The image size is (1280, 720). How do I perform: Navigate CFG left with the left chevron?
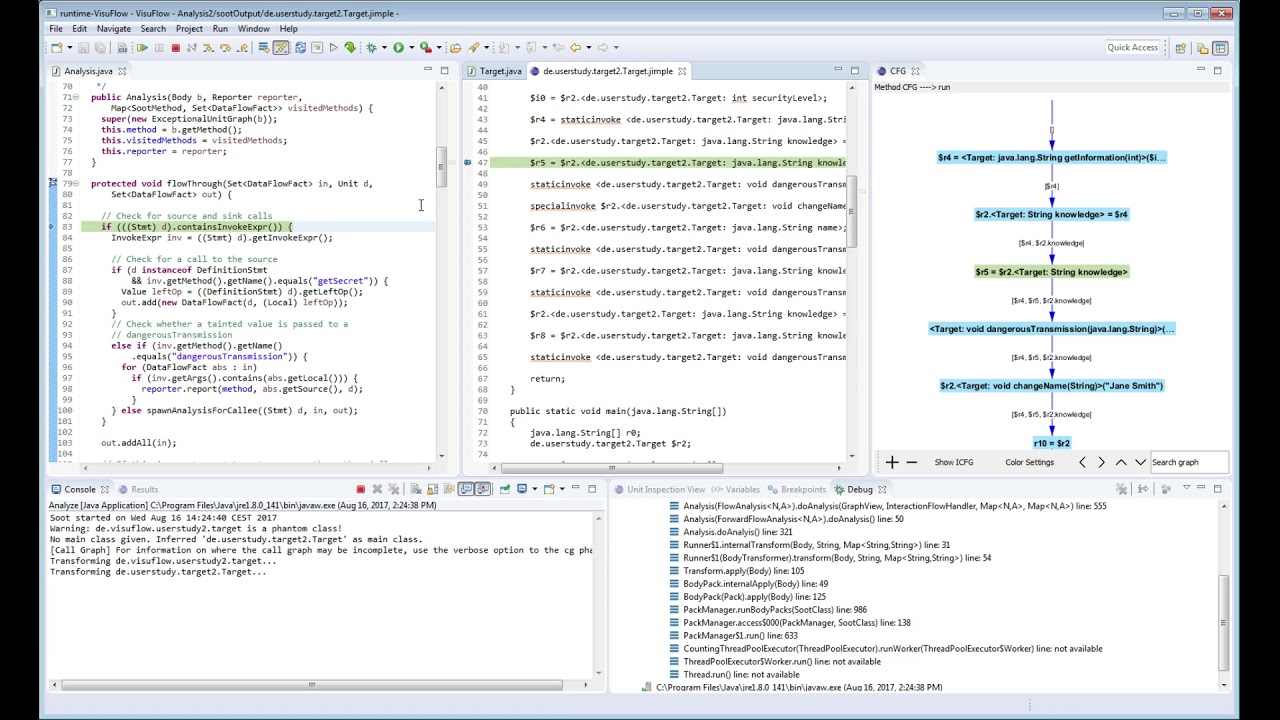[1082, 462]
